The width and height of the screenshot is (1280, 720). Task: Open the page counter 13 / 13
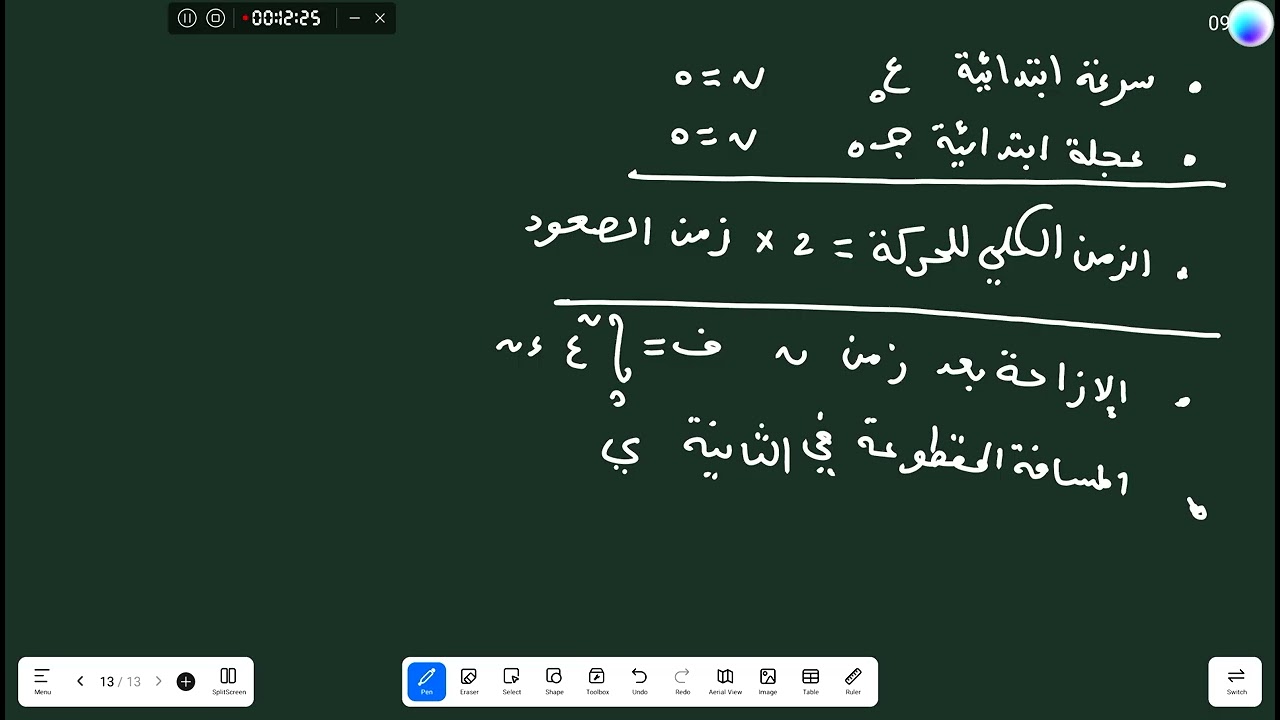[120, 682]
